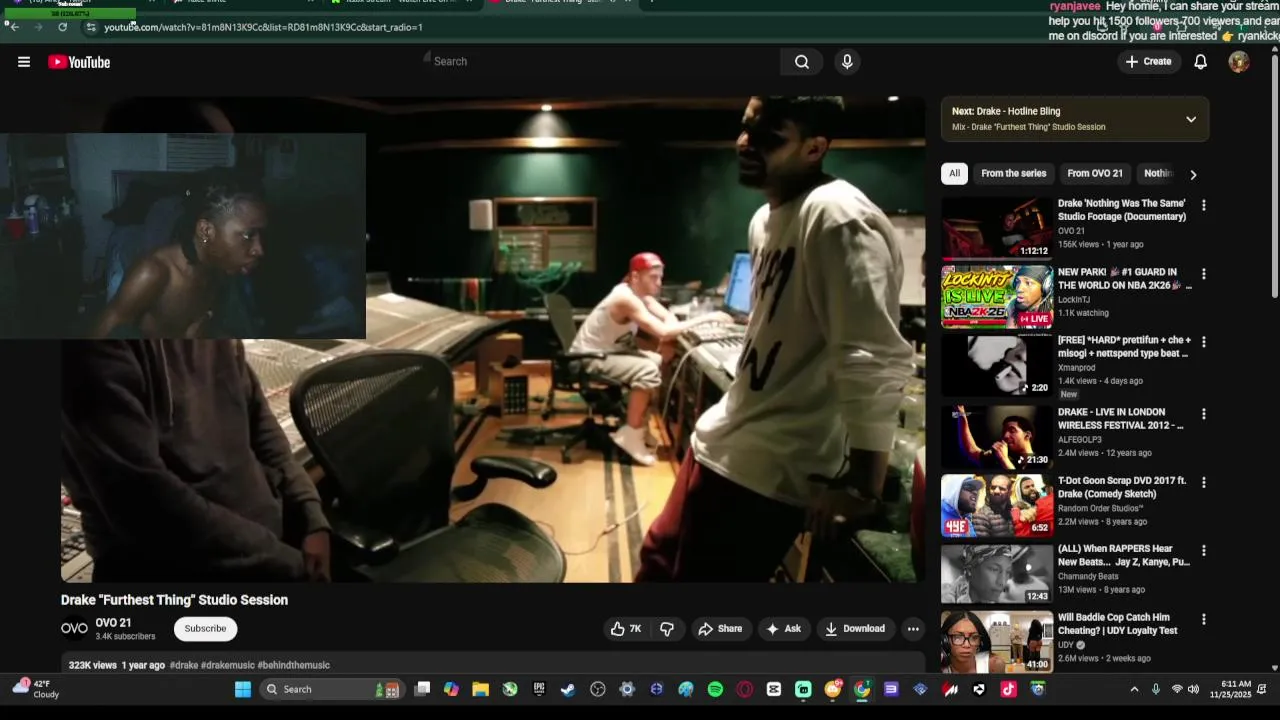Open options for RAPPERS Hear New Beats video
The width and height of the screenshot is (1280, 720).
[x=1204, y=551]
